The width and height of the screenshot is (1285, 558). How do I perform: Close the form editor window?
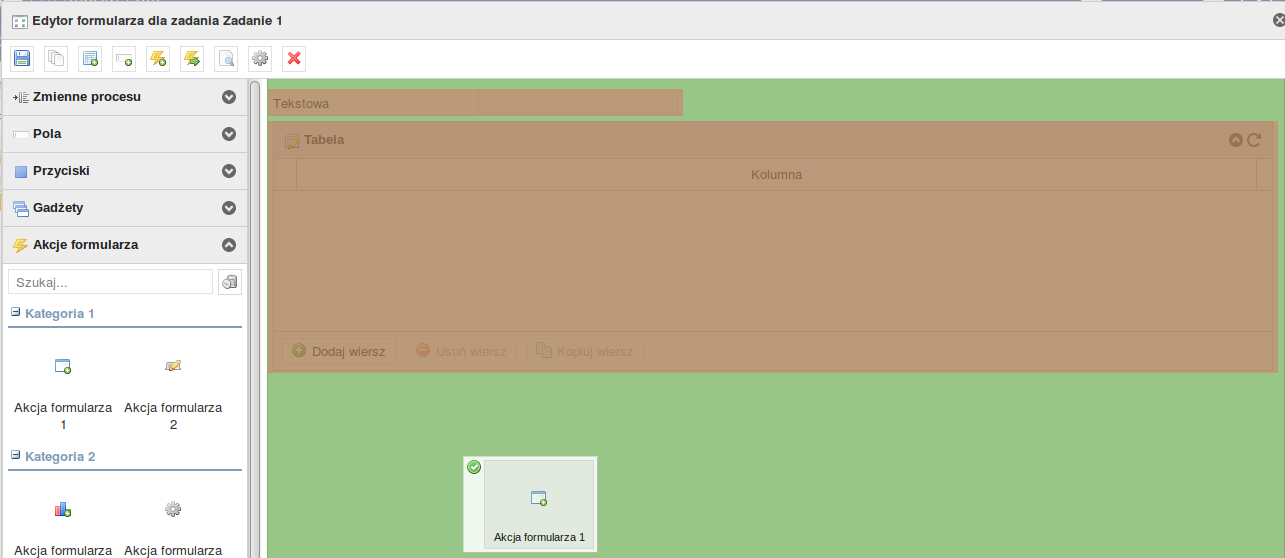(x=1278, y=20)
